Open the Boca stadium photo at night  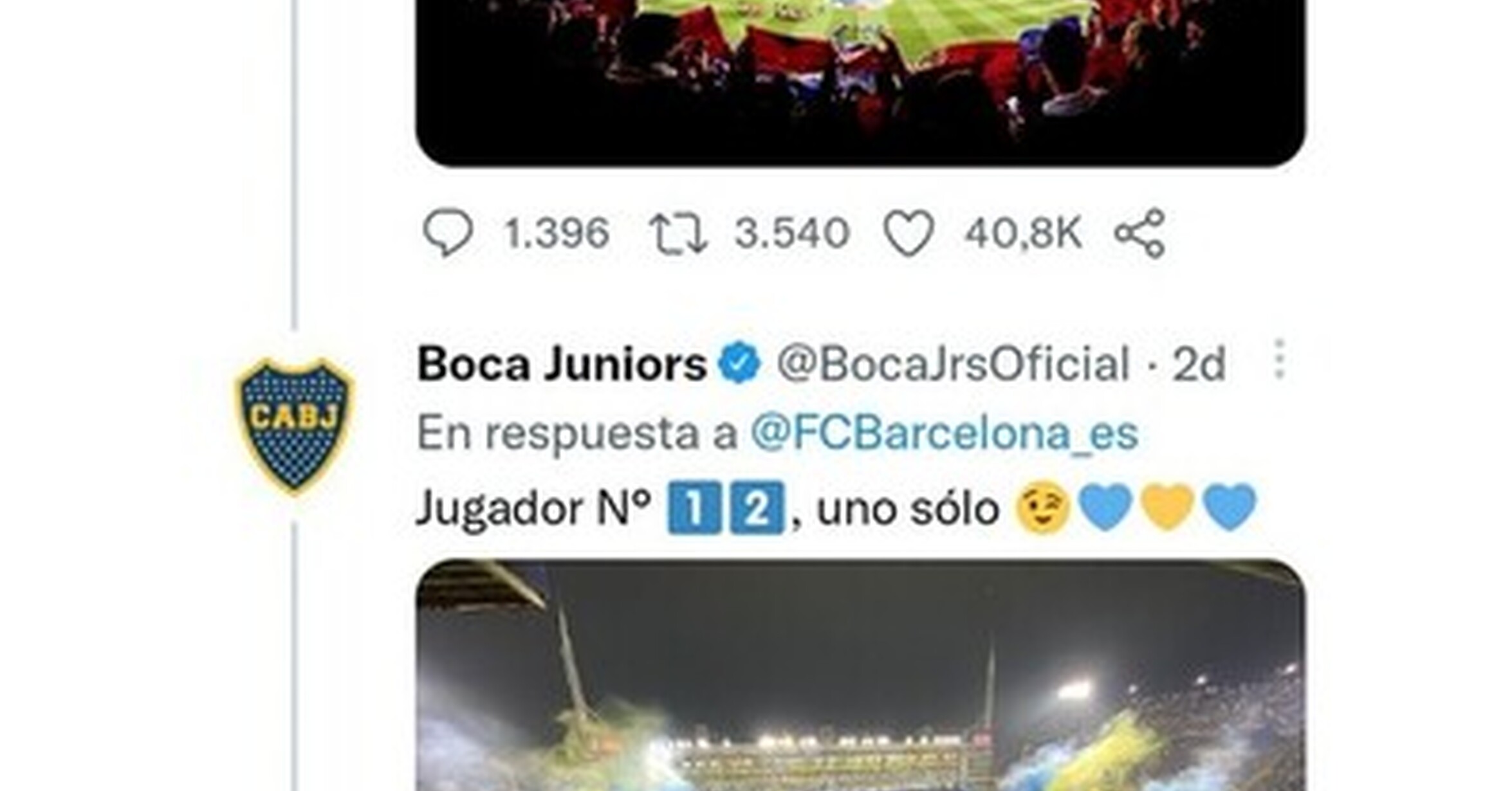(x=861, y=675)
